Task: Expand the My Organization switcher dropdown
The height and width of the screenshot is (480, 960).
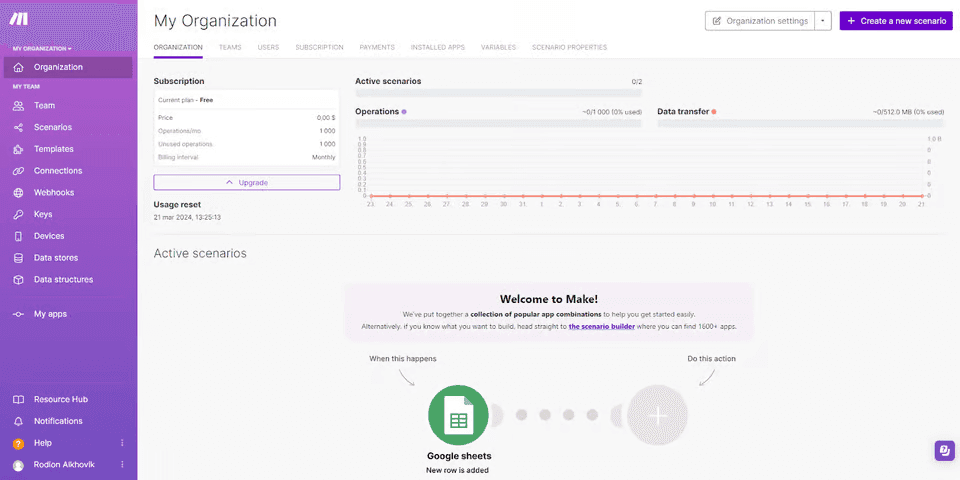Action: [42, 48]
